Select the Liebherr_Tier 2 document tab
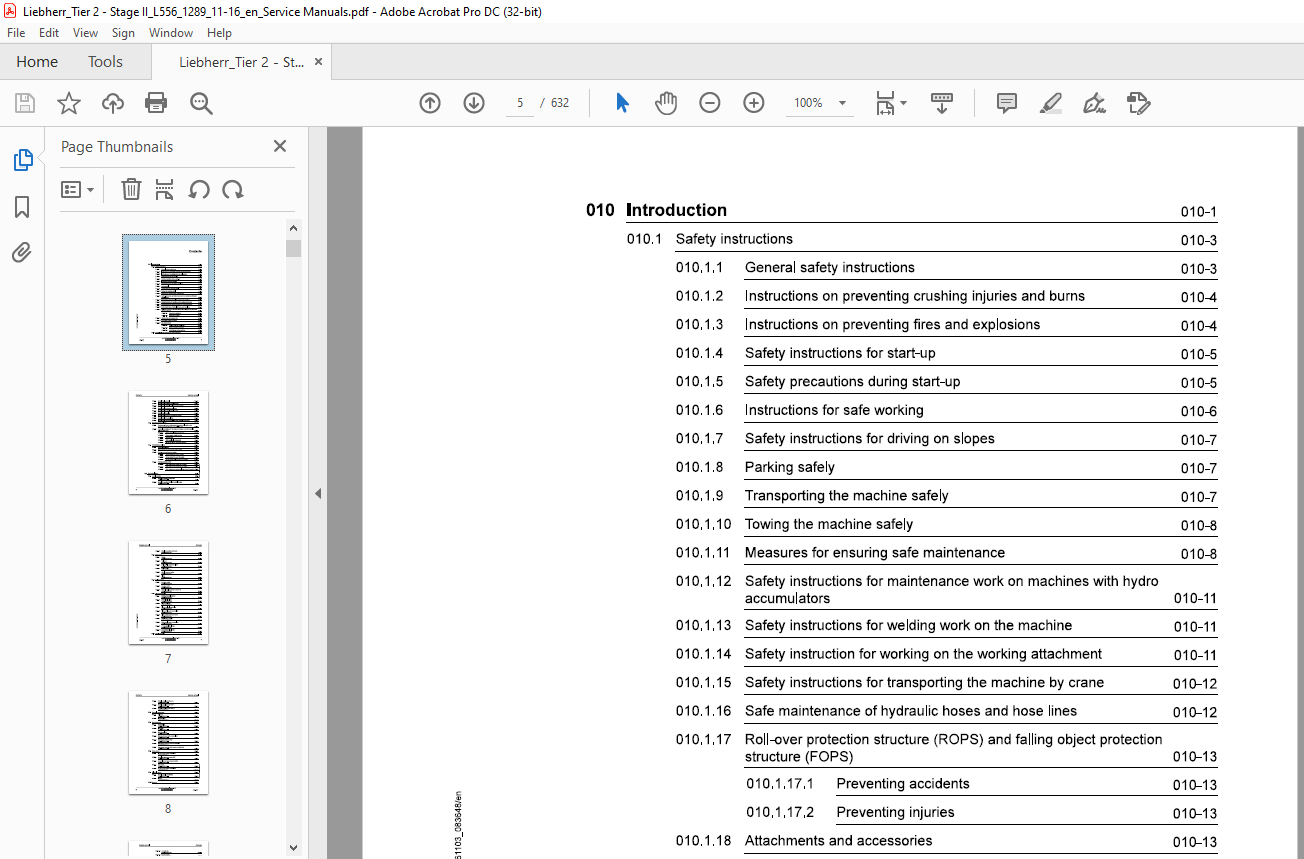This screenshot has width=1304, height=859. [x=241, y=62]
